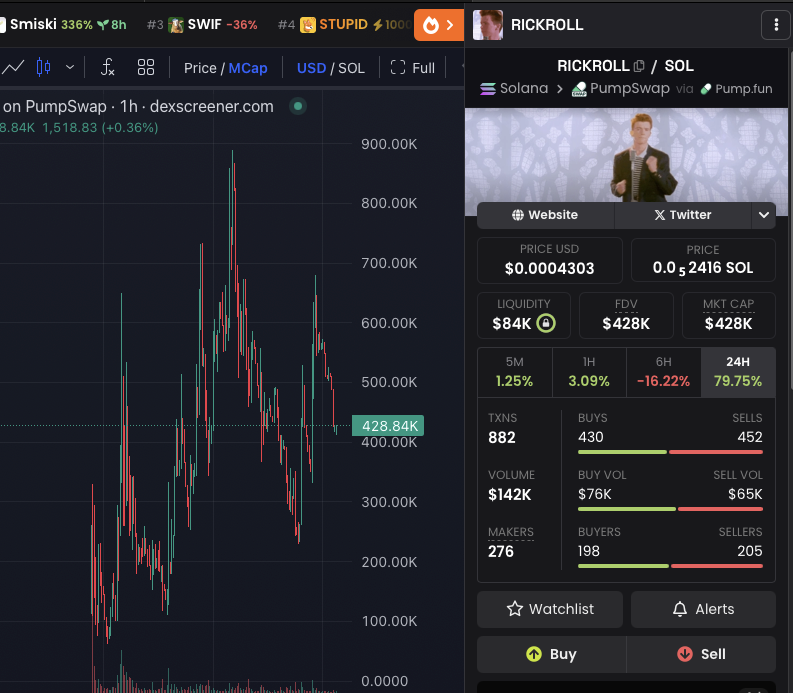Click the globe icon on Website button
This screenshot has height=693, width=793.
tap(517, 215)
